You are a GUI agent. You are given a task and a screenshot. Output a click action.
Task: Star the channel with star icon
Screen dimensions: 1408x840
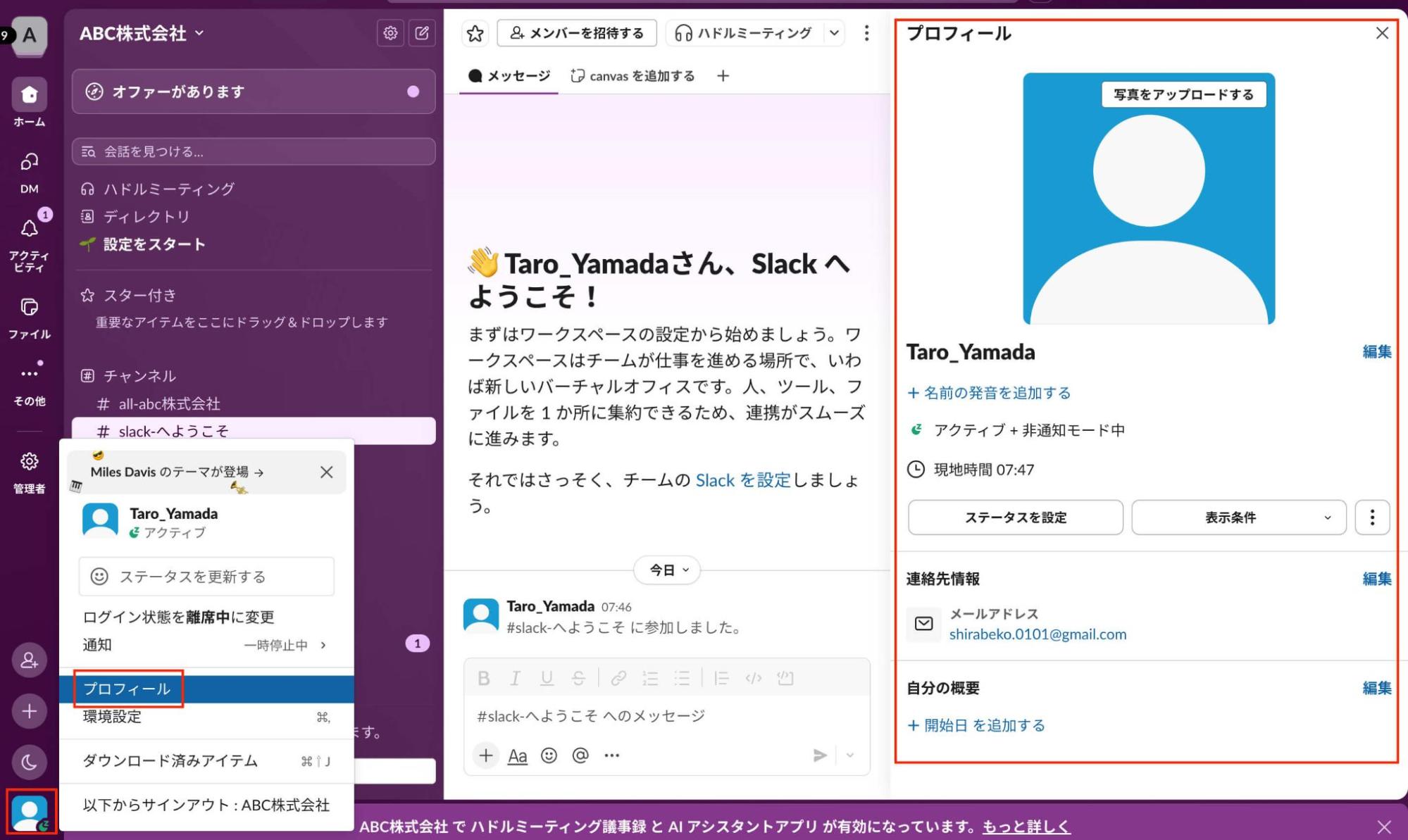tap(475, 33)
